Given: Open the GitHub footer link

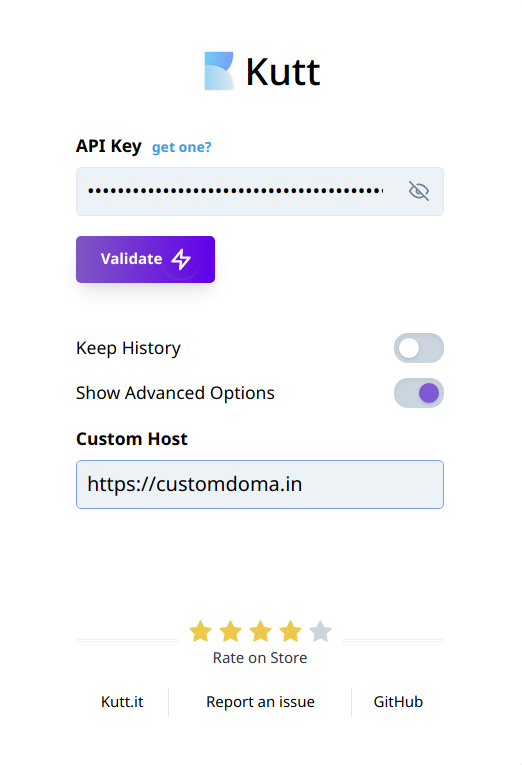Looking at the screenshot, I should tap(398, 702).
